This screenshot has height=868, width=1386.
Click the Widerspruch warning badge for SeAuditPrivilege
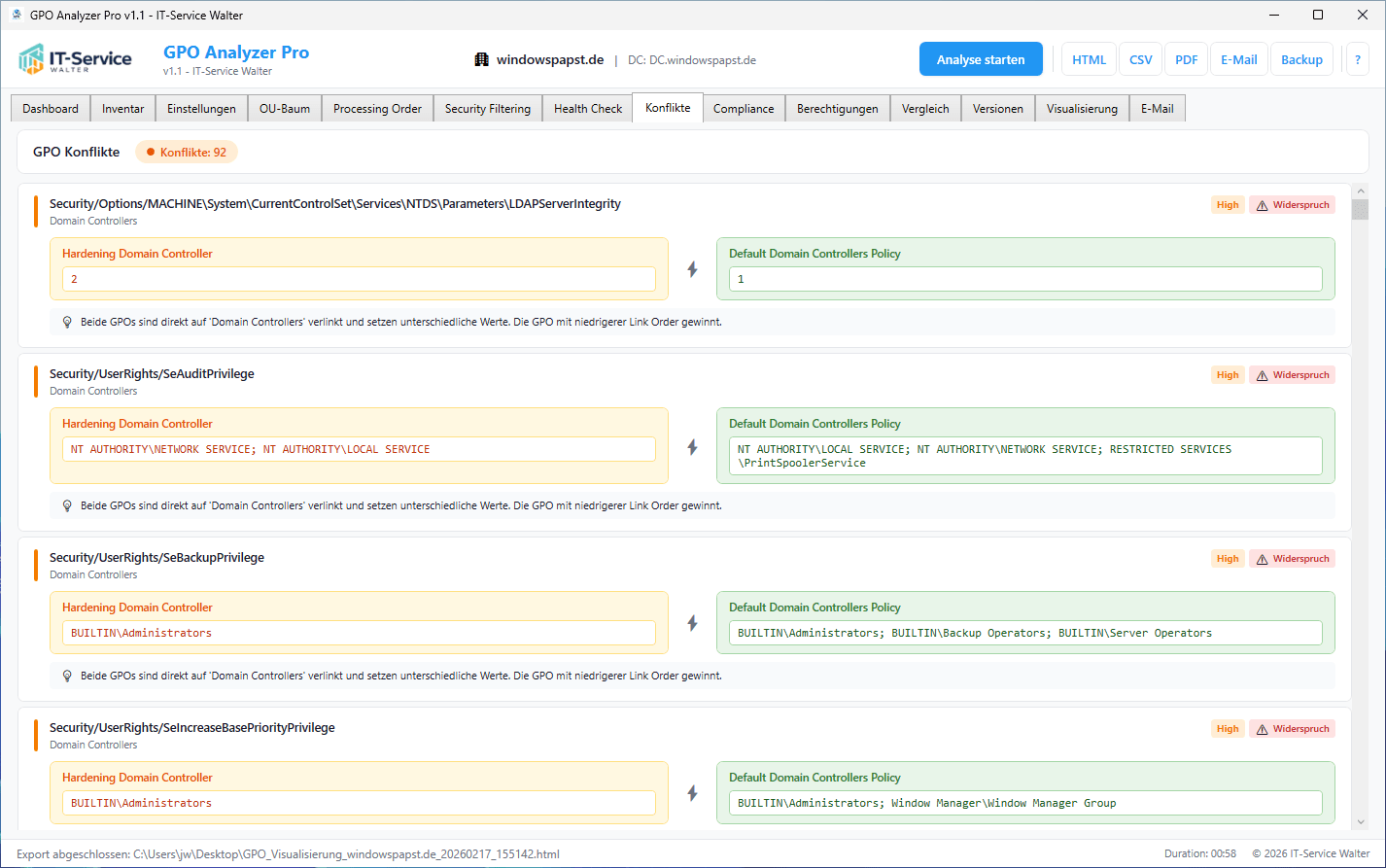point(1292,375)
